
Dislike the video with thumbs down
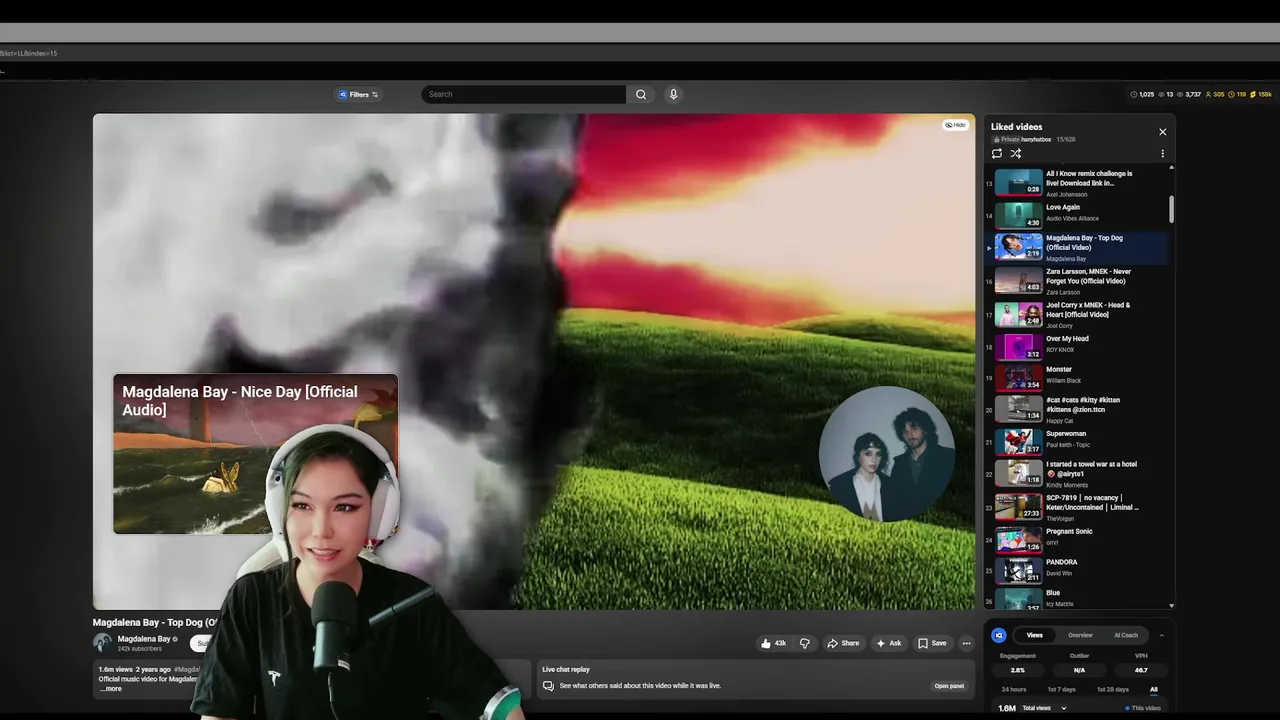tap(804, 643)
